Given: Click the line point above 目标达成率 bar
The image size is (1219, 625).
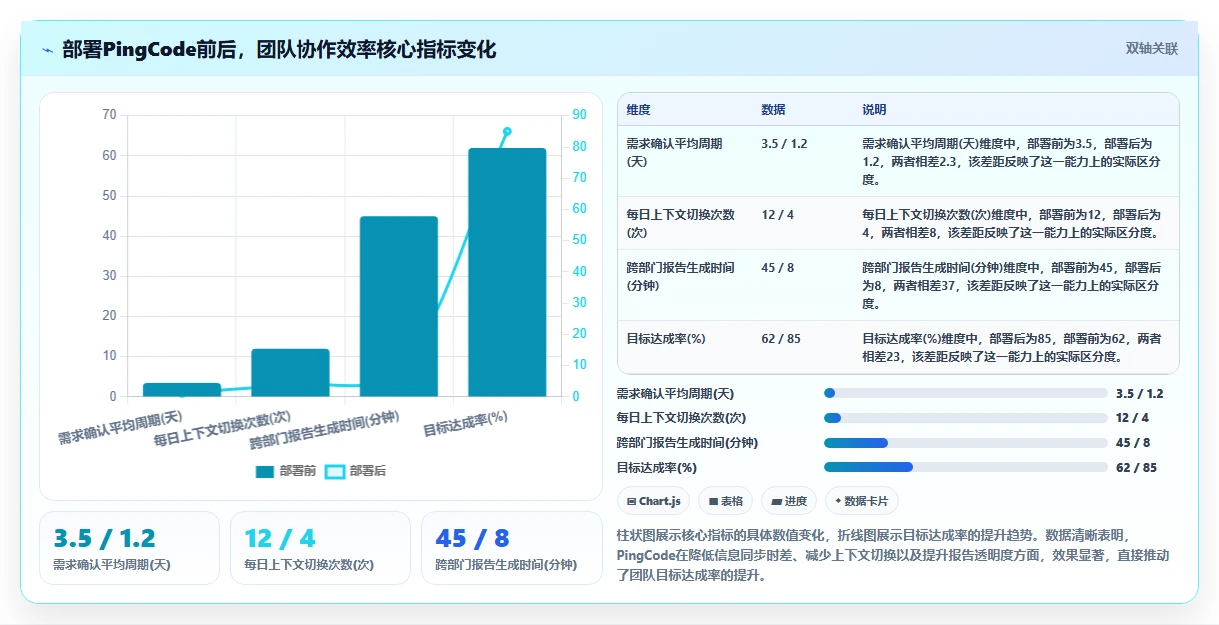Looking at the screenshot, I should [507, 131].
